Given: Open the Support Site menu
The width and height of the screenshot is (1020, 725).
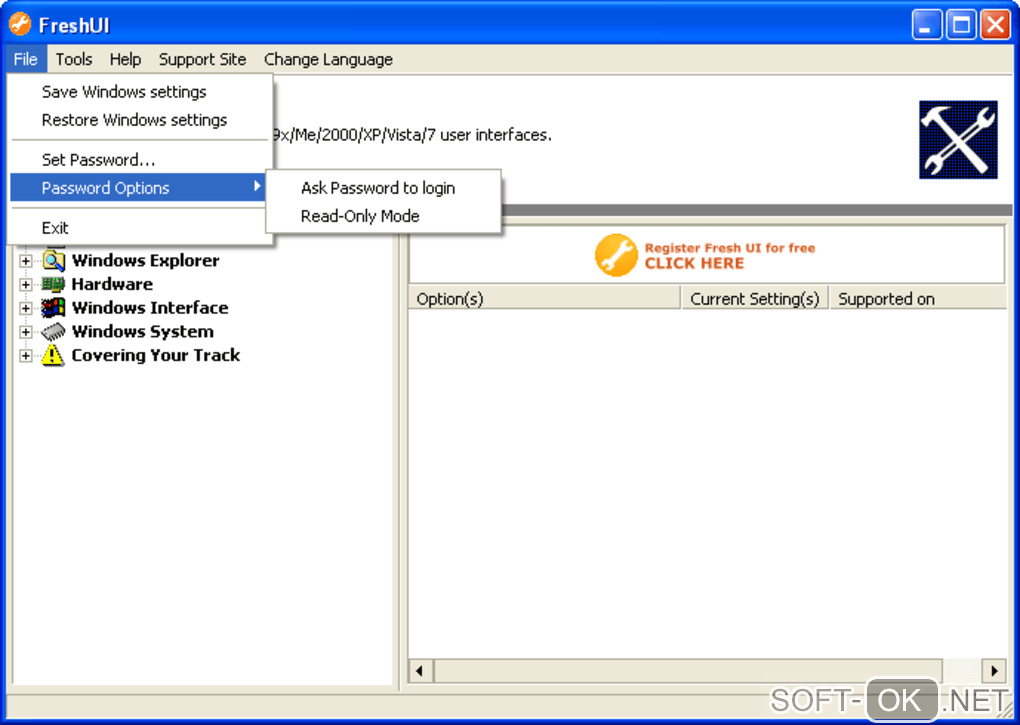Looking at the screenshot, I should click(202, 59).
